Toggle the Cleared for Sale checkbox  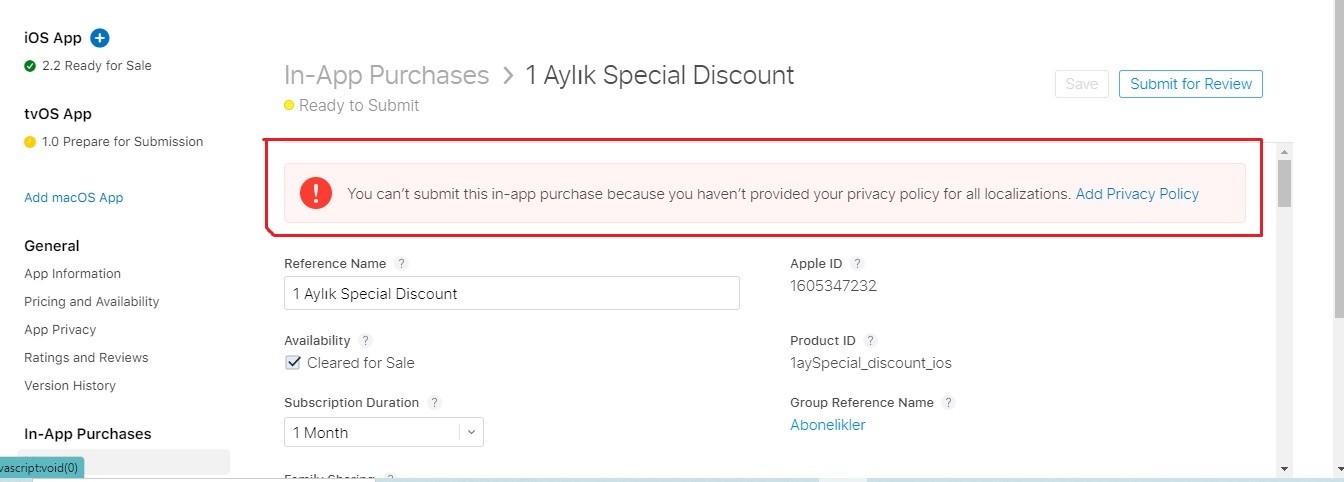pyautogui.click(x=293, y=363)
